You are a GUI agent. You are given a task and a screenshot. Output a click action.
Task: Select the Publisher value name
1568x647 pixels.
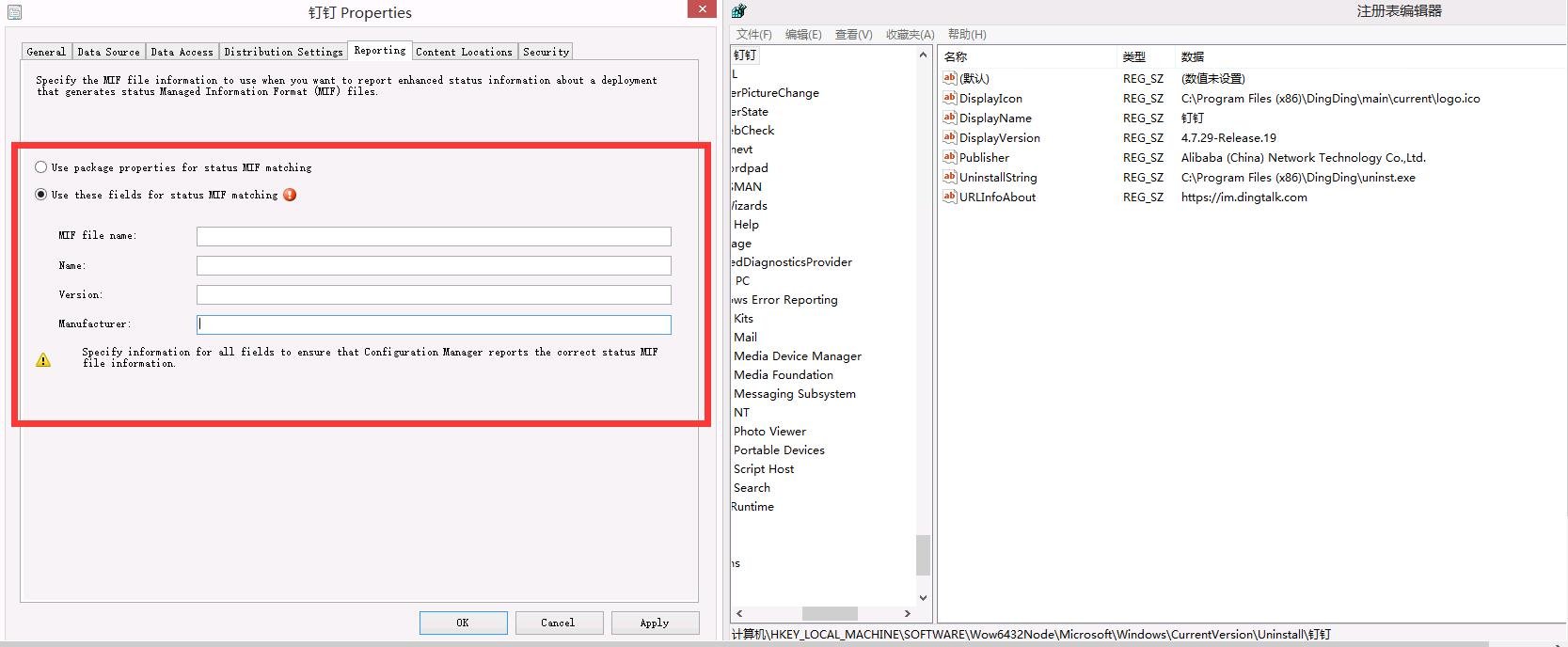(984, 158)
